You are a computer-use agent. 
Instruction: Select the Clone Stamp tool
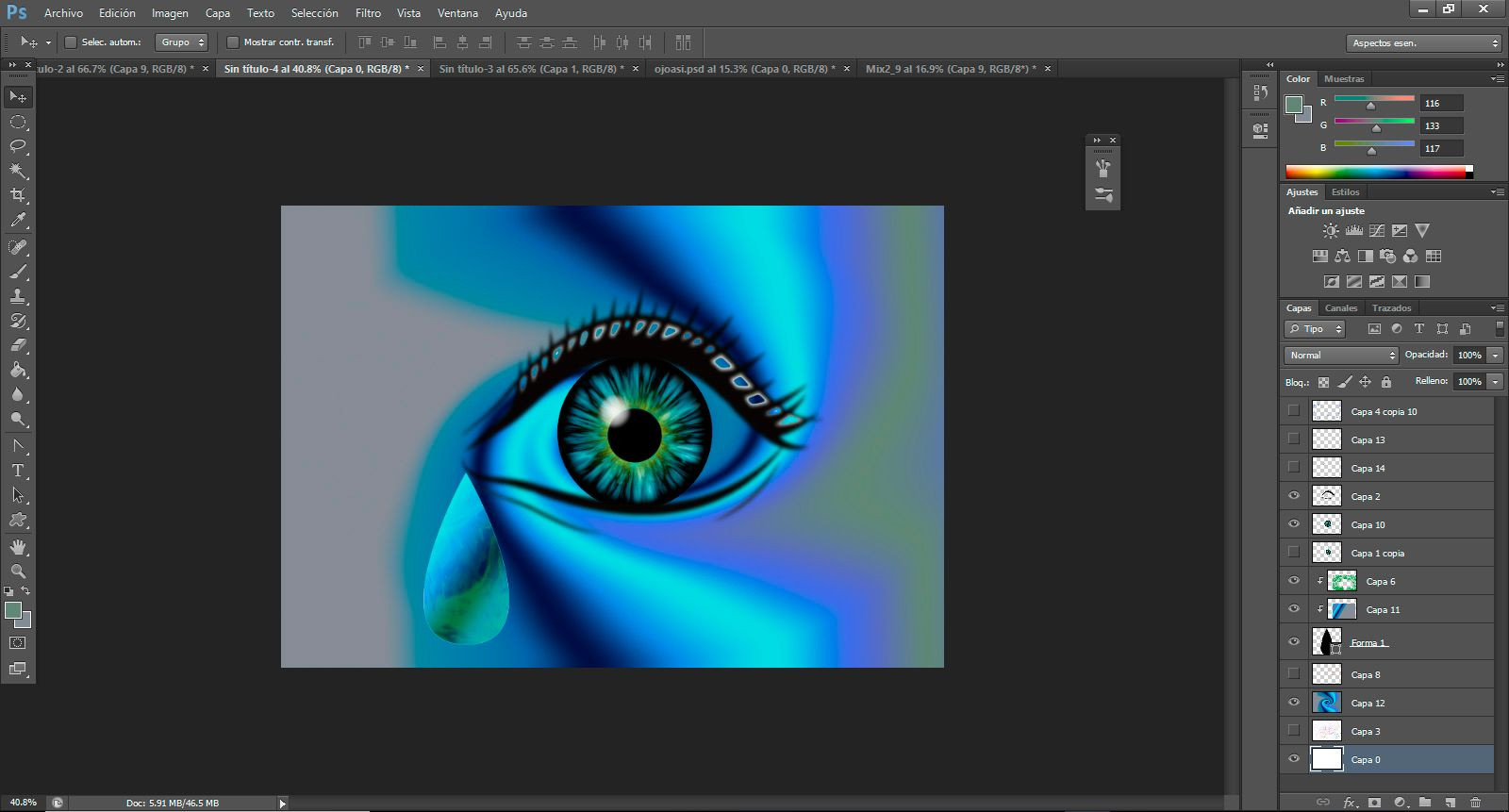point(18,296)
